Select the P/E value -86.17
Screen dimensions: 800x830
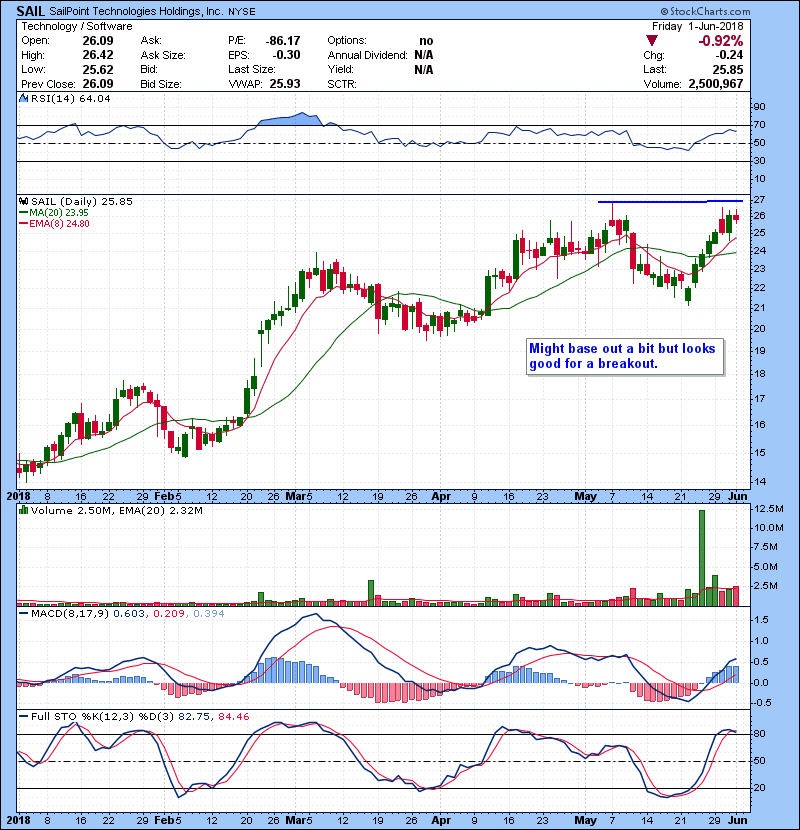coord(283,41)
